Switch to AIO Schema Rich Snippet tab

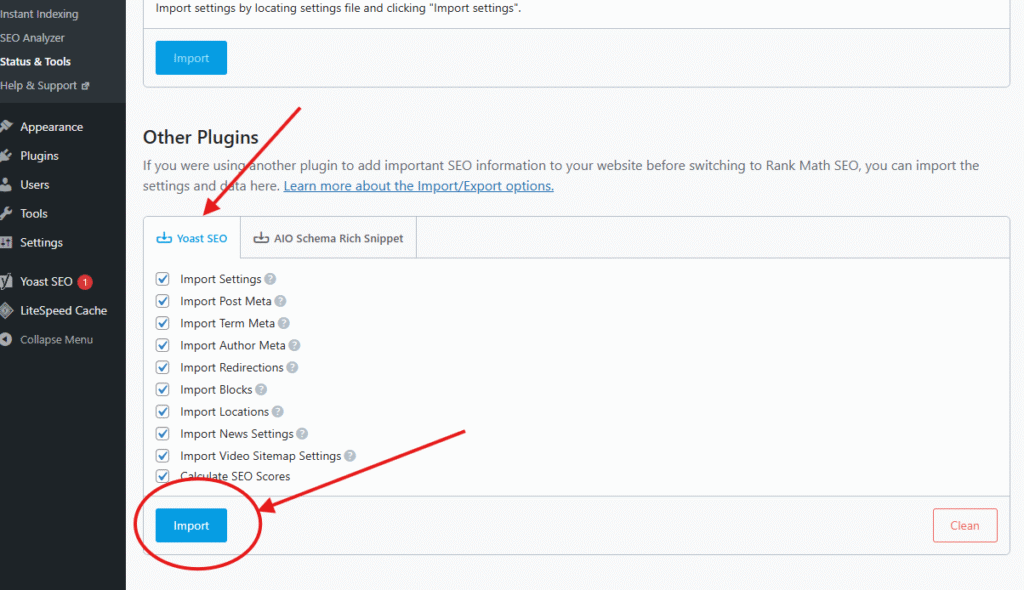pos(328,238)
